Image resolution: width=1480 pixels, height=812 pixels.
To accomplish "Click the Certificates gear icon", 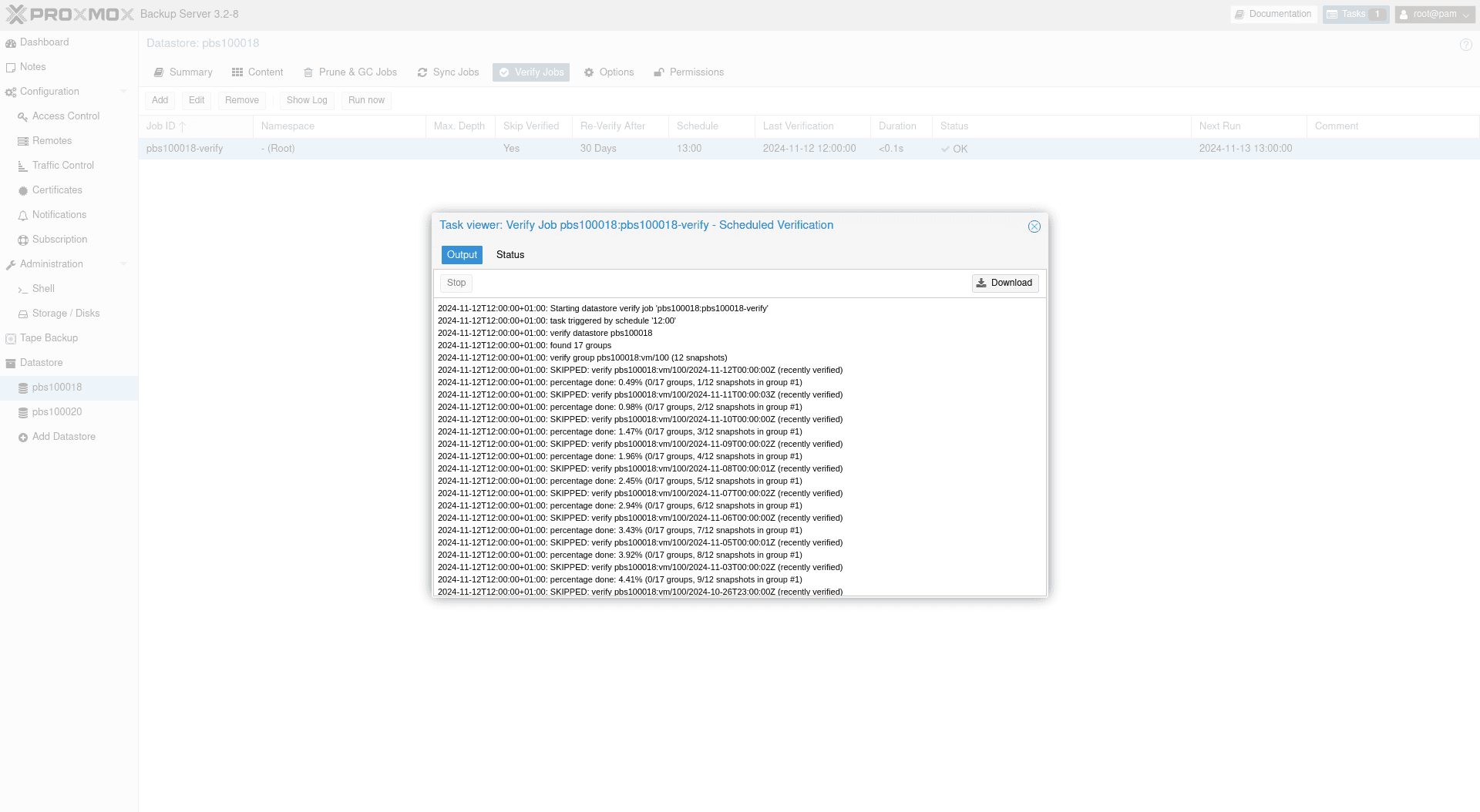I will [23, 191].
